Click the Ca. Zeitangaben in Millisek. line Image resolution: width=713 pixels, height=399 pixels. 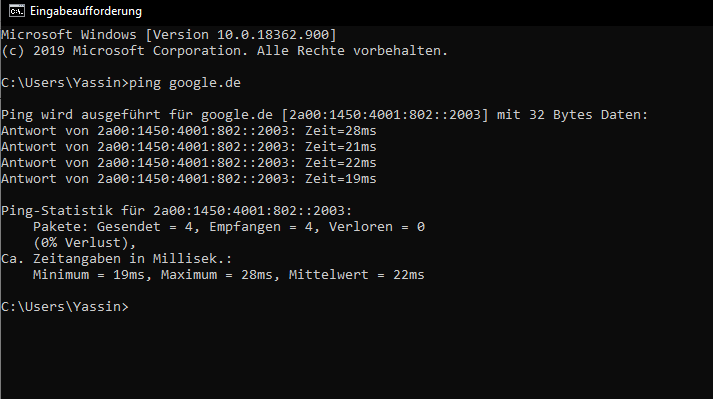coord(116,259)
